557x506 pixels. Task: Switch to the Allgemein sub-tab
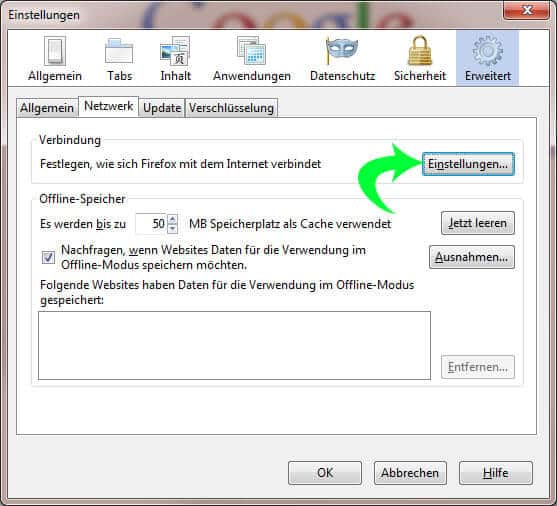point(47,108)
